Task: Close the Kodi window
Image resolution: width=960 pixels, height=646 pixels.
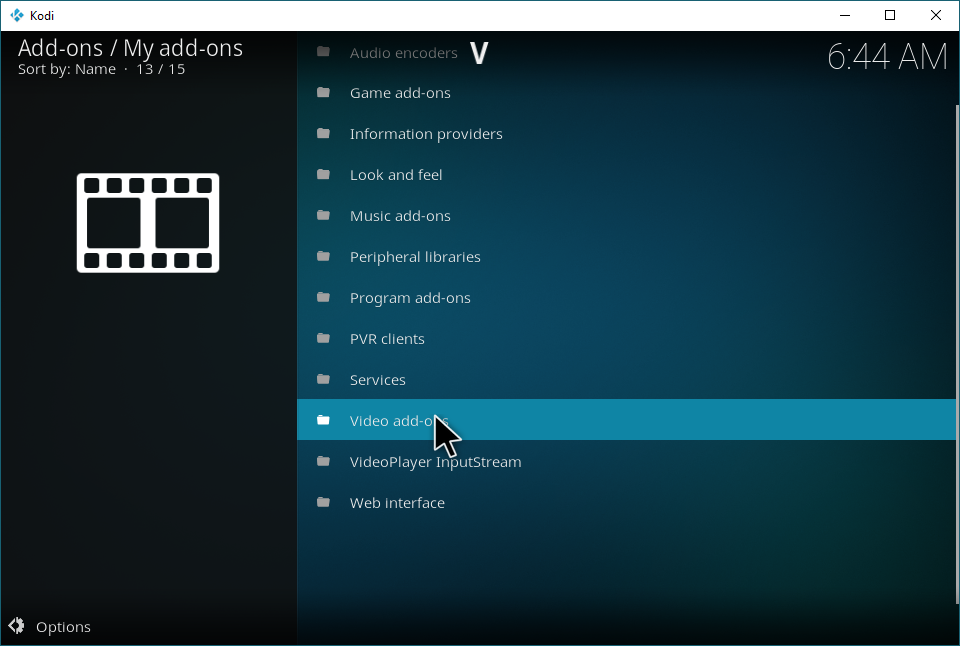Action: [936, 15]
